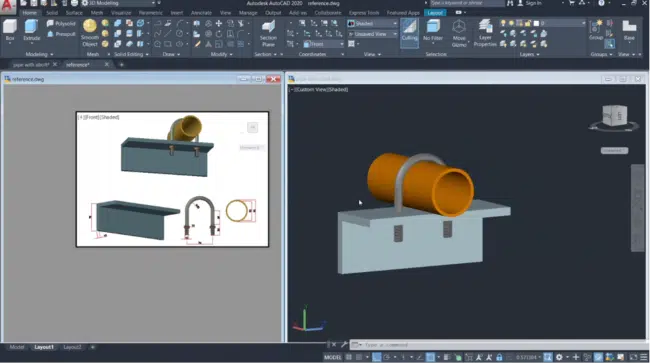Click the reference.dwg layout viewport thumbnail
Screen dimensions: 650x364
(172, 179)
